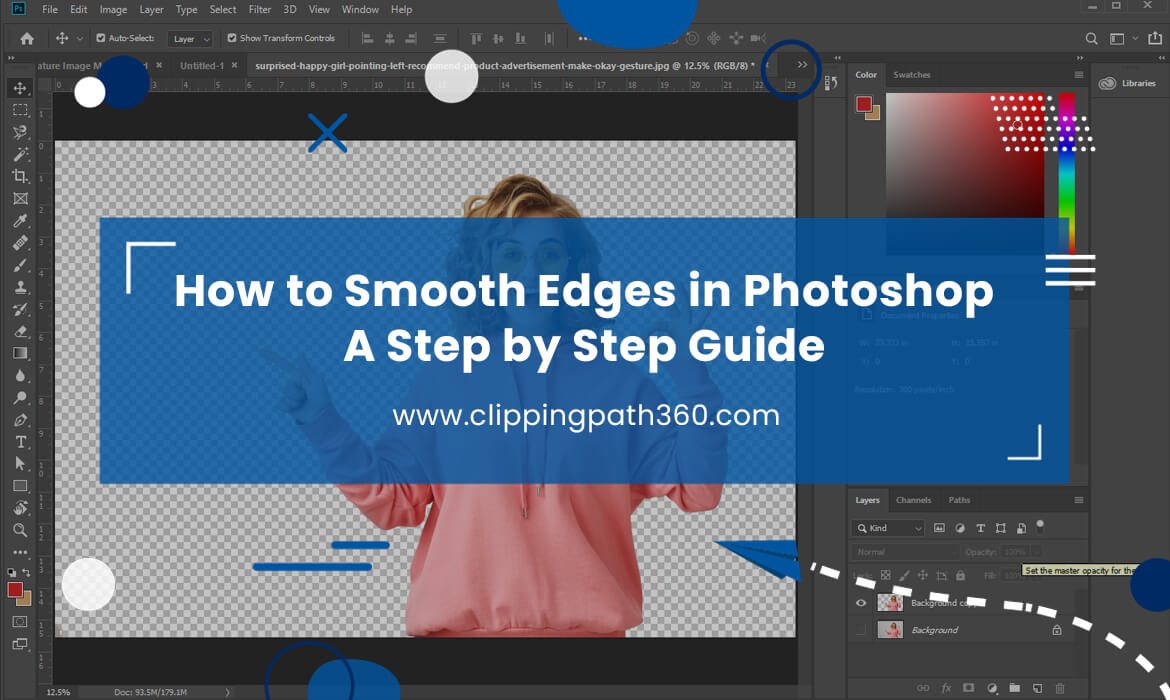Hide the Background copy layer eye
1170x700 pixels.
coord(861,603)
